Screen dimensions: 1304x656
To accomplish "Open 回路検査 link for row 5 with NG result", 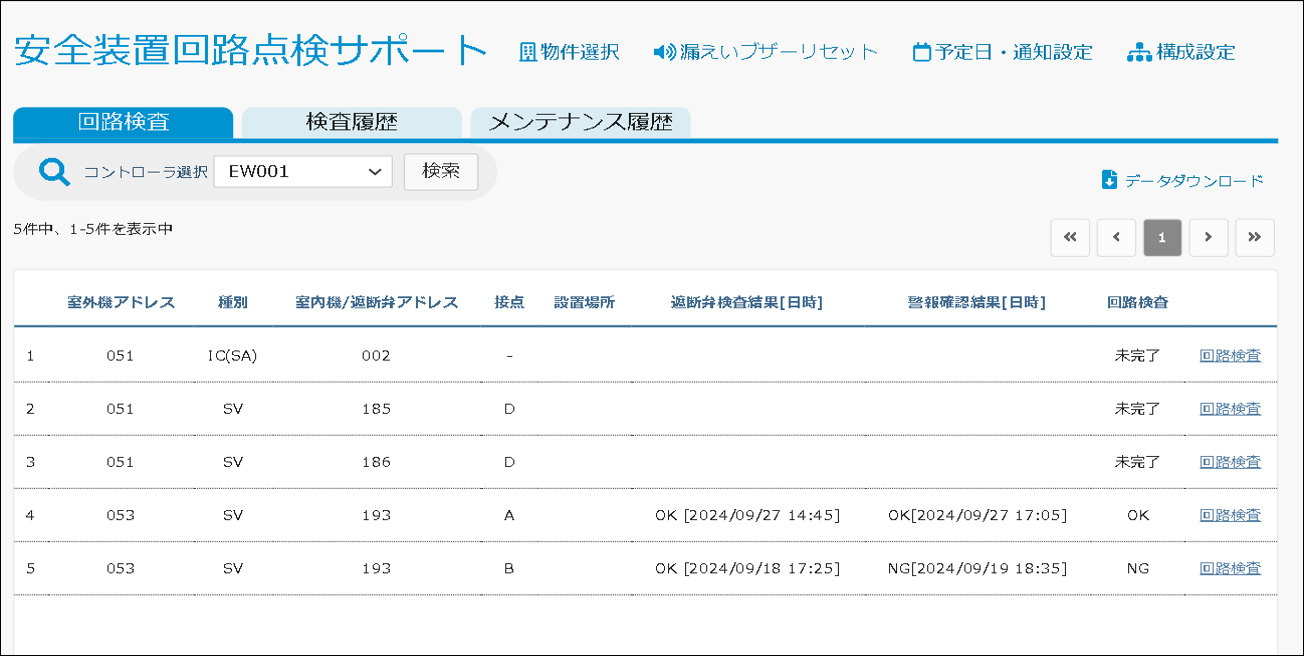I will tap(1230, 569).
